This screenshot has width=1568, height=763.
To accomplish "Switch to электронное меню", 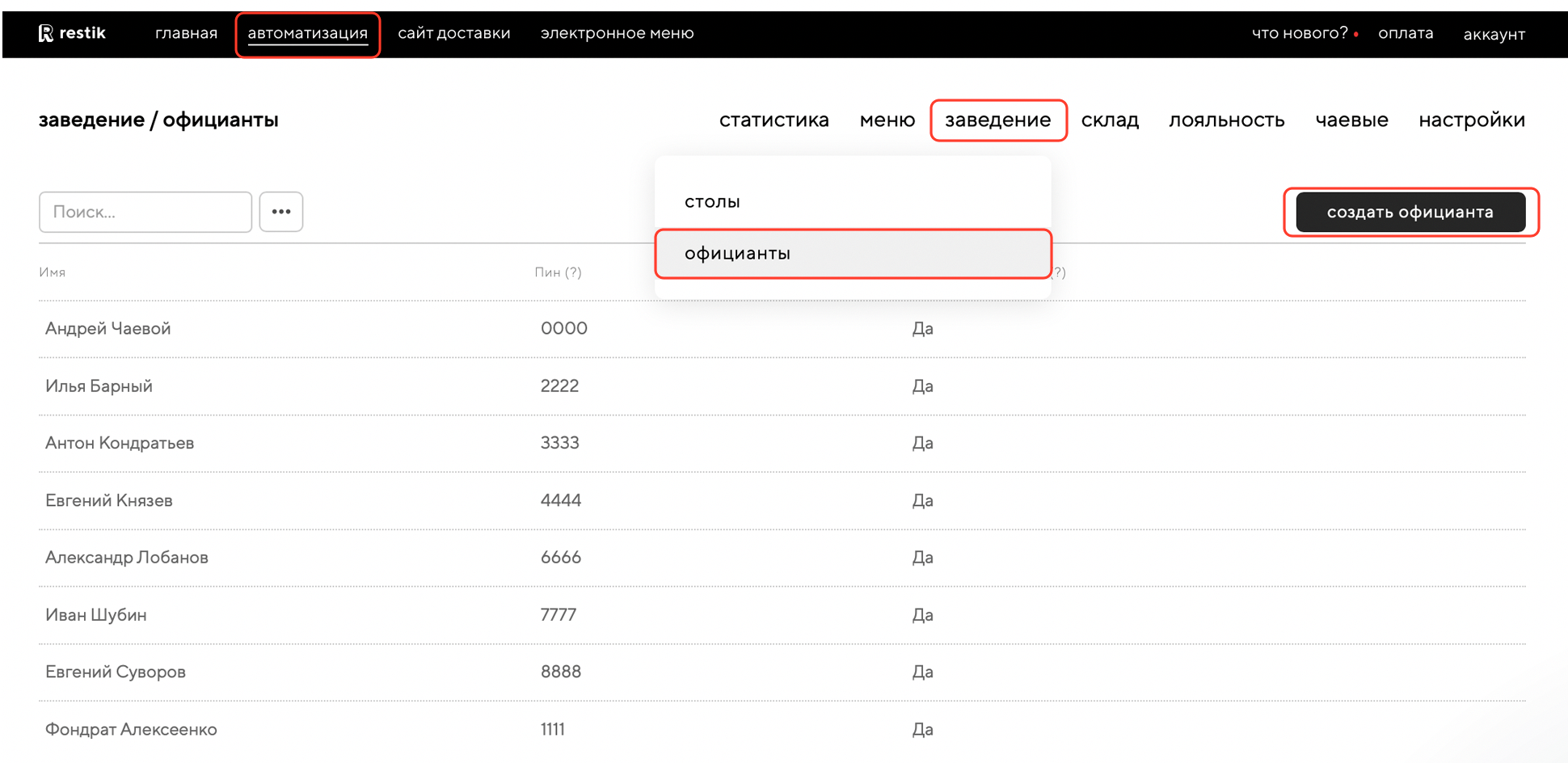I will pos(617,33).
